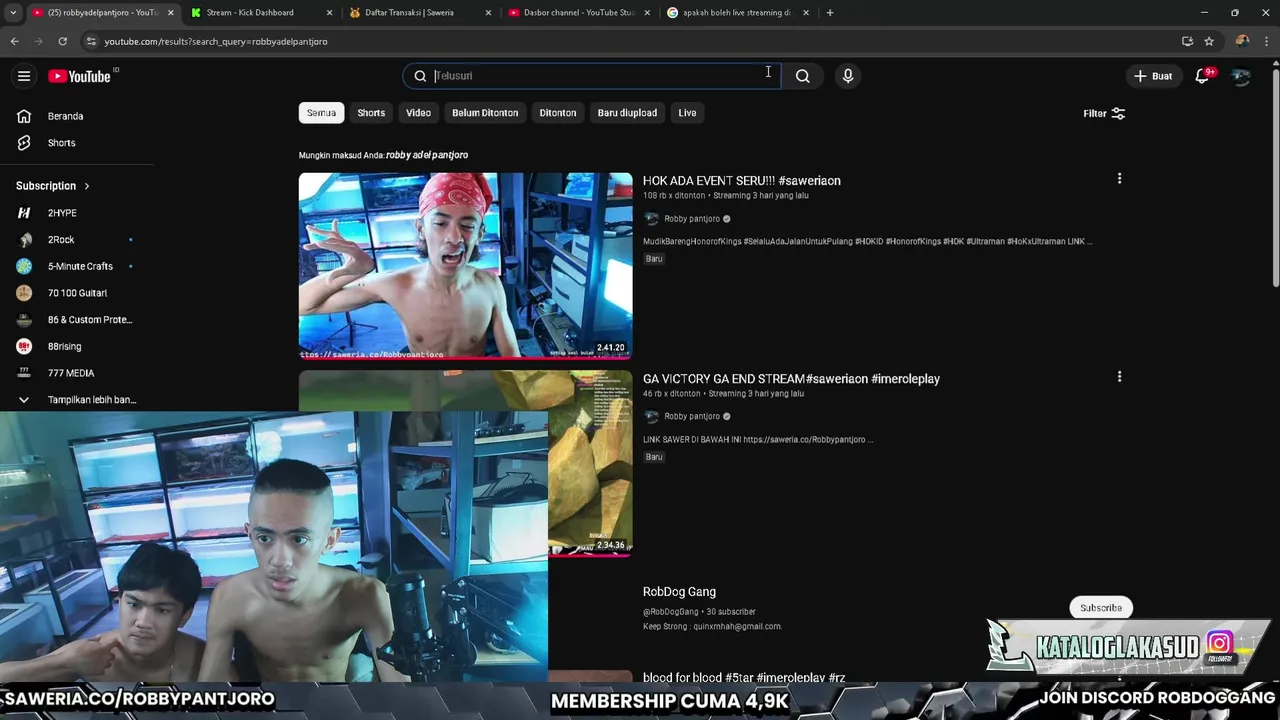Open Robby pantjoro channel under first video
1280x720 pixels.
pyautogui.click(x=692, y=219)
